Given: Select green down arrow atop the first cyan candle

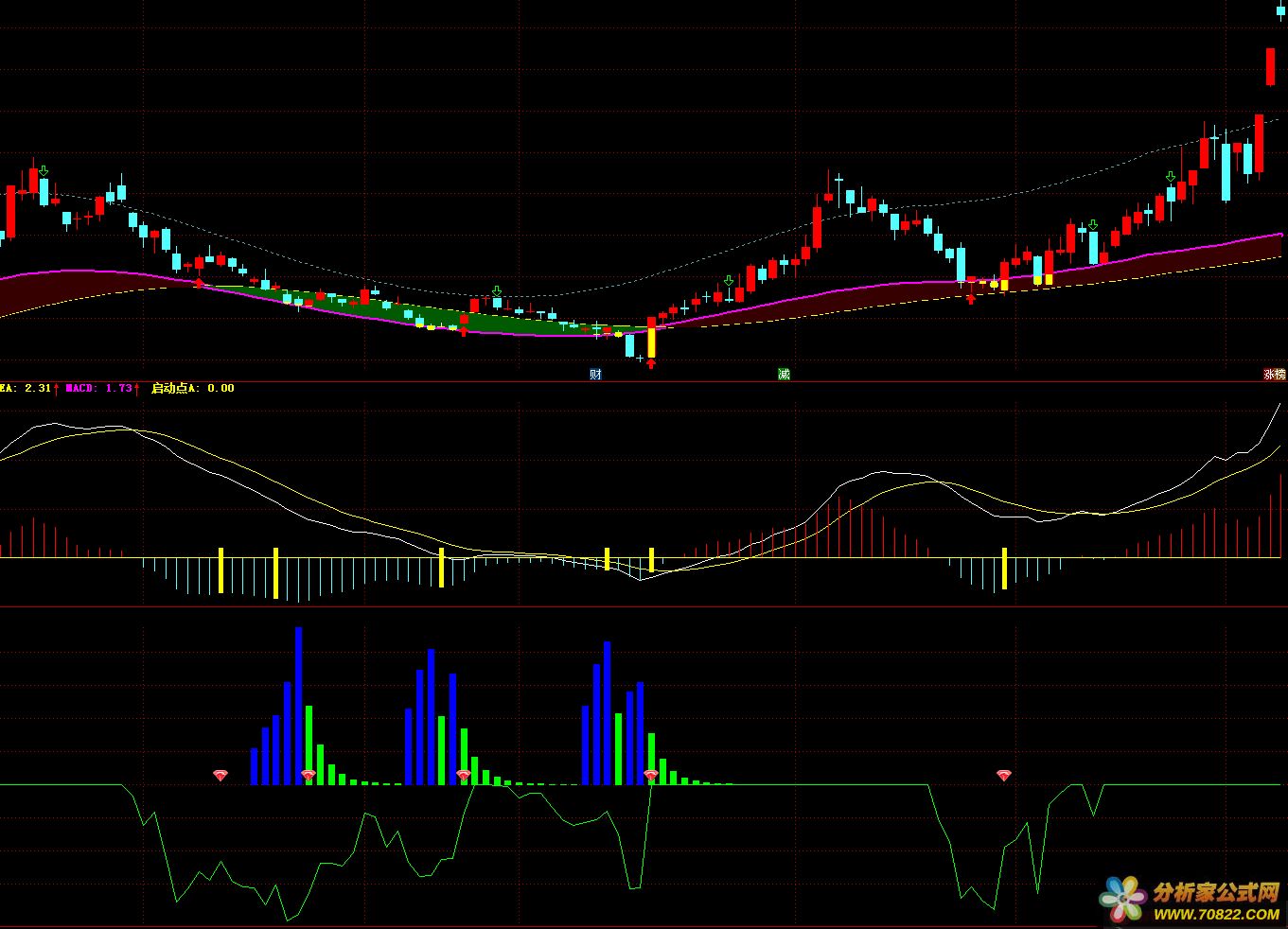Looking at the screenshot, I should point(44,171).
